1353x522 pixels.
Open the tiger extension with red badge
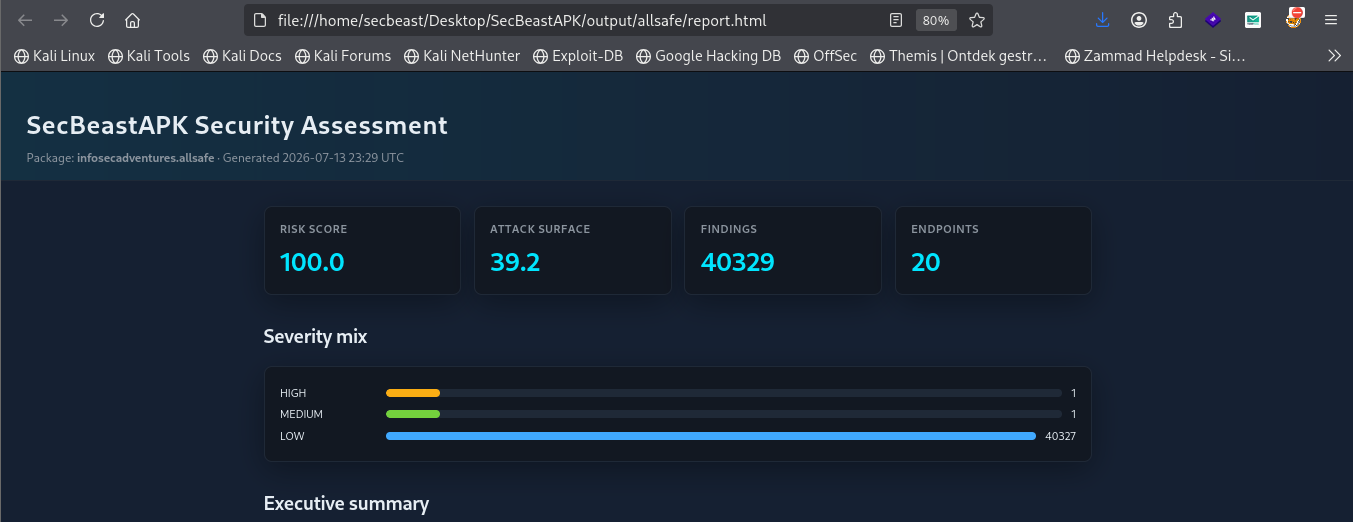1294,18
